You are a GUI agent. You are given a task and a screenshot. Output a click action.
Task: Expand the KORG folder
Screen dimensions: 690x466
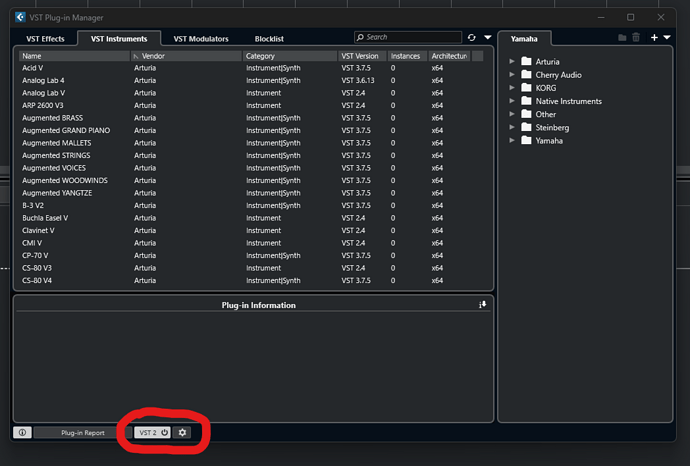[512, 88]
